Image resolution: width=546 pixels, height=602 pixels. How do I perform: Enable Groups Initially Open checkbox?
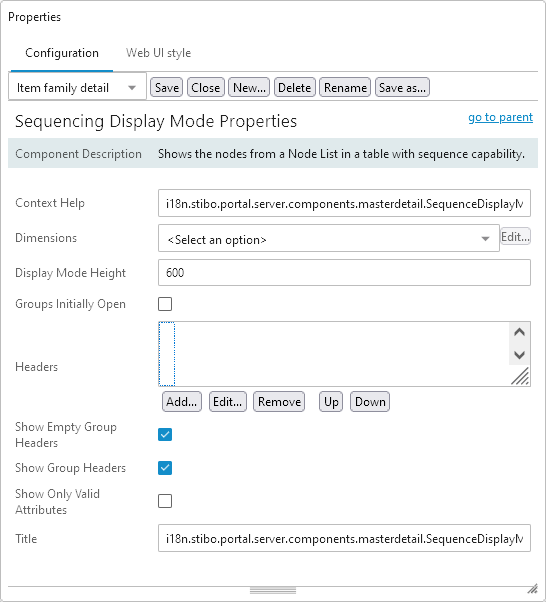tap(165, 304)
